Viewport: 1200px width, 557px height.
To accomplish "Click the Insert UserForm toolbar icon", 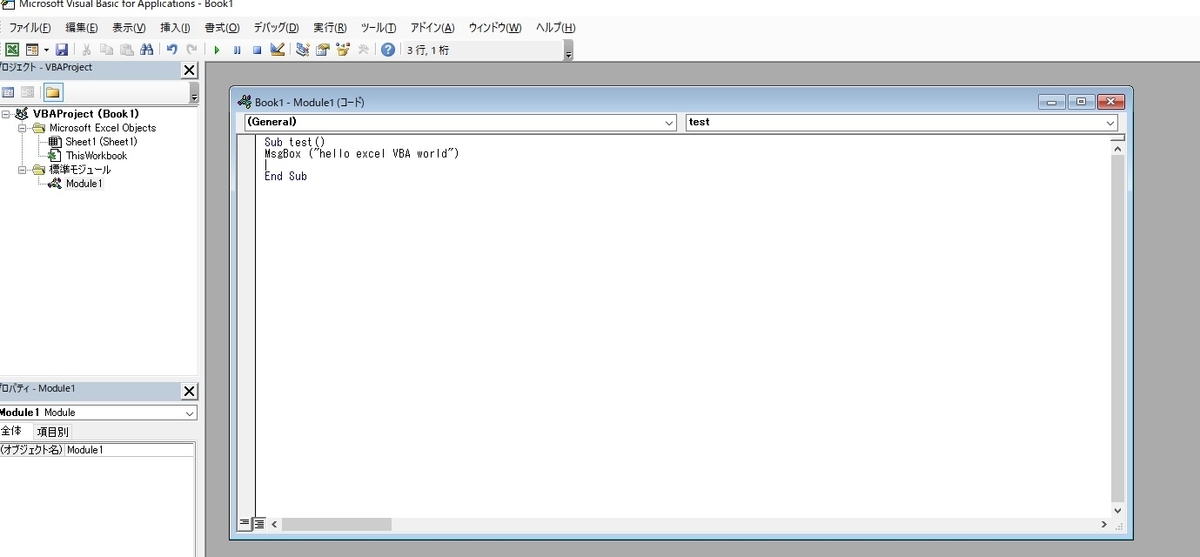I will tap(32, 49).
